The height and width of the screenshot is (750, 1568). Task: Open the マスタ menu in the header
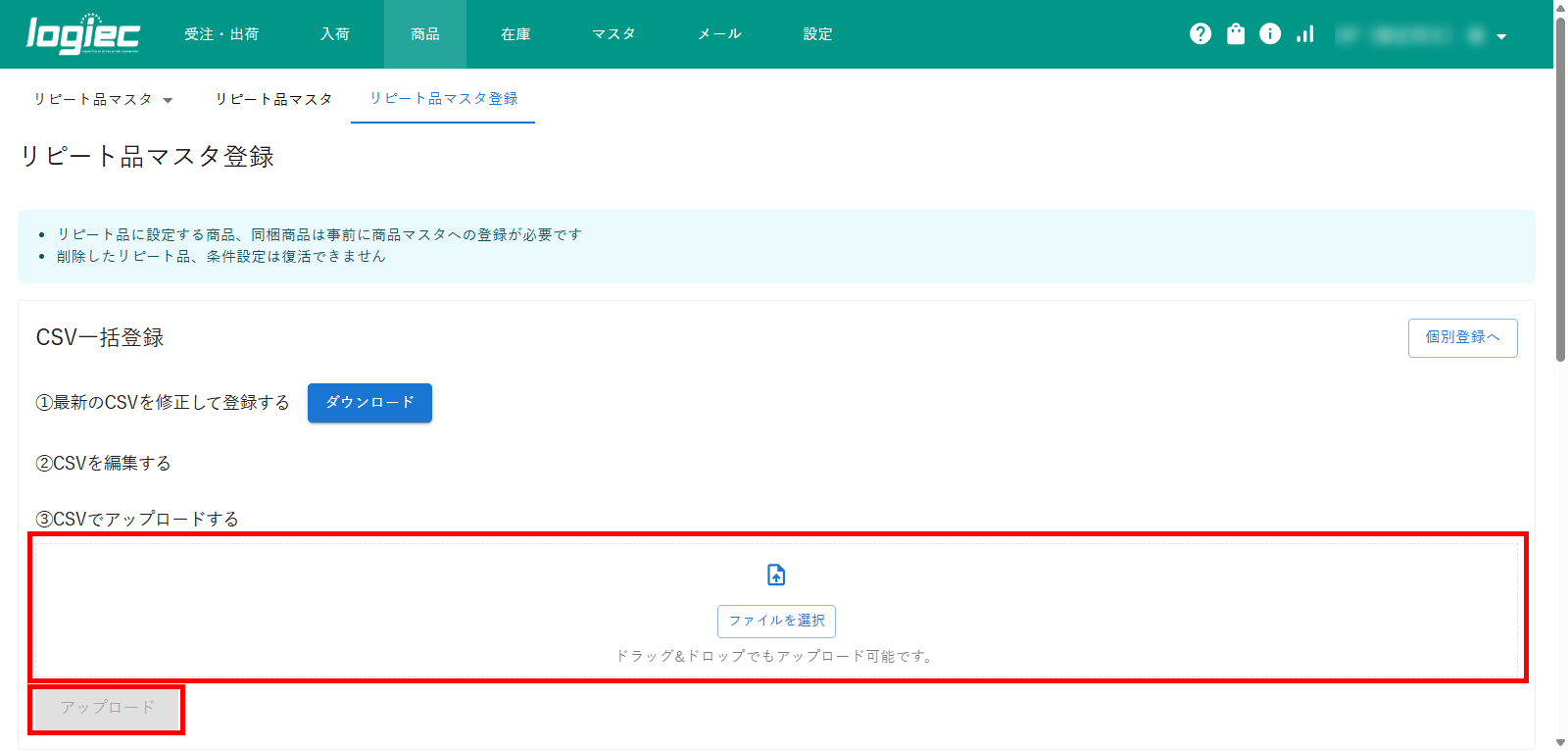tap(613, 34)
